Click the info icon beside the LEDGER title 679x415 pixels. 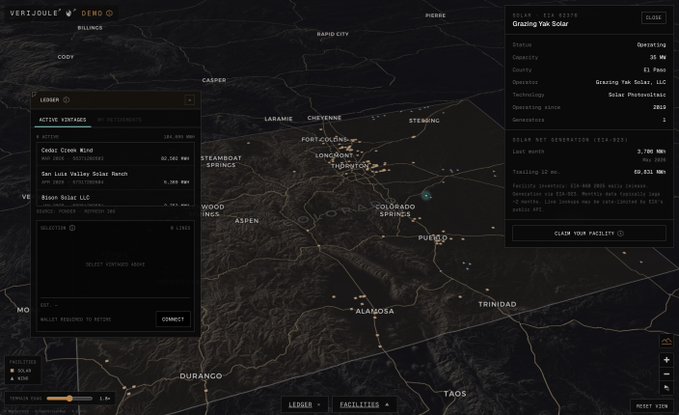click(x=66, y=100)
